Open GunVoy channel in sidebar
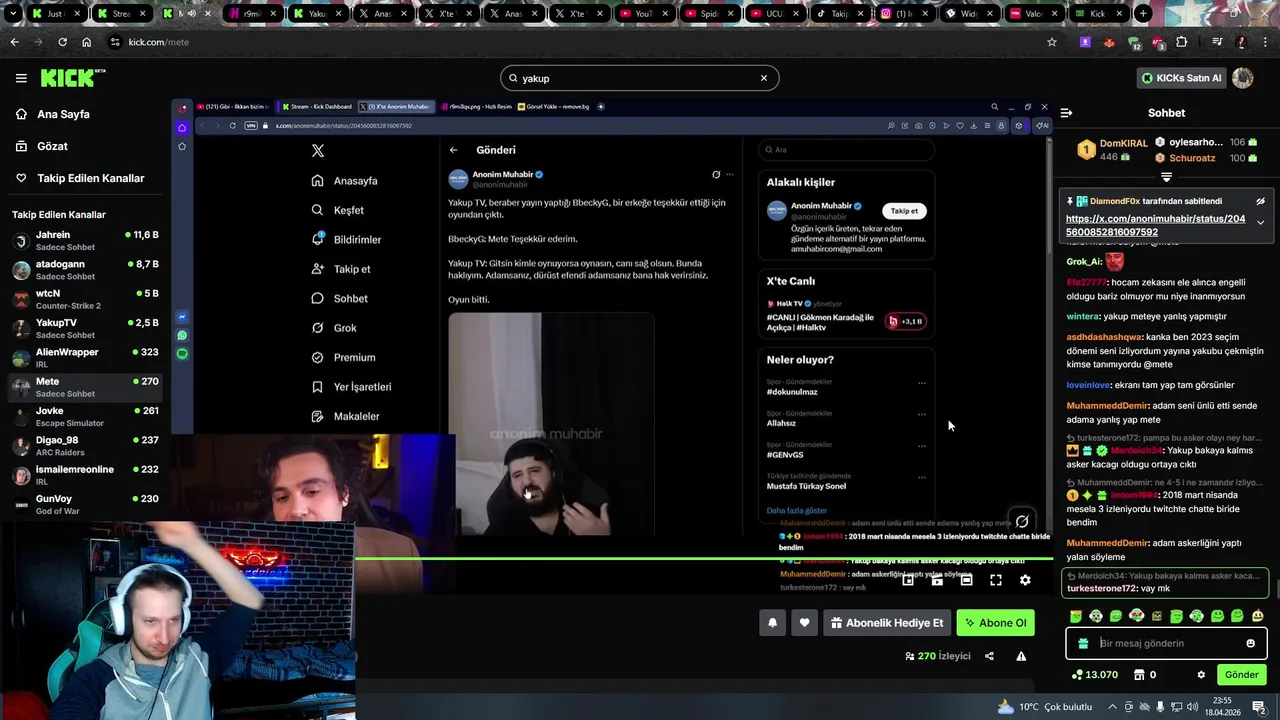The height and width of the screenshot is (720, 1280). click(85, 504)
